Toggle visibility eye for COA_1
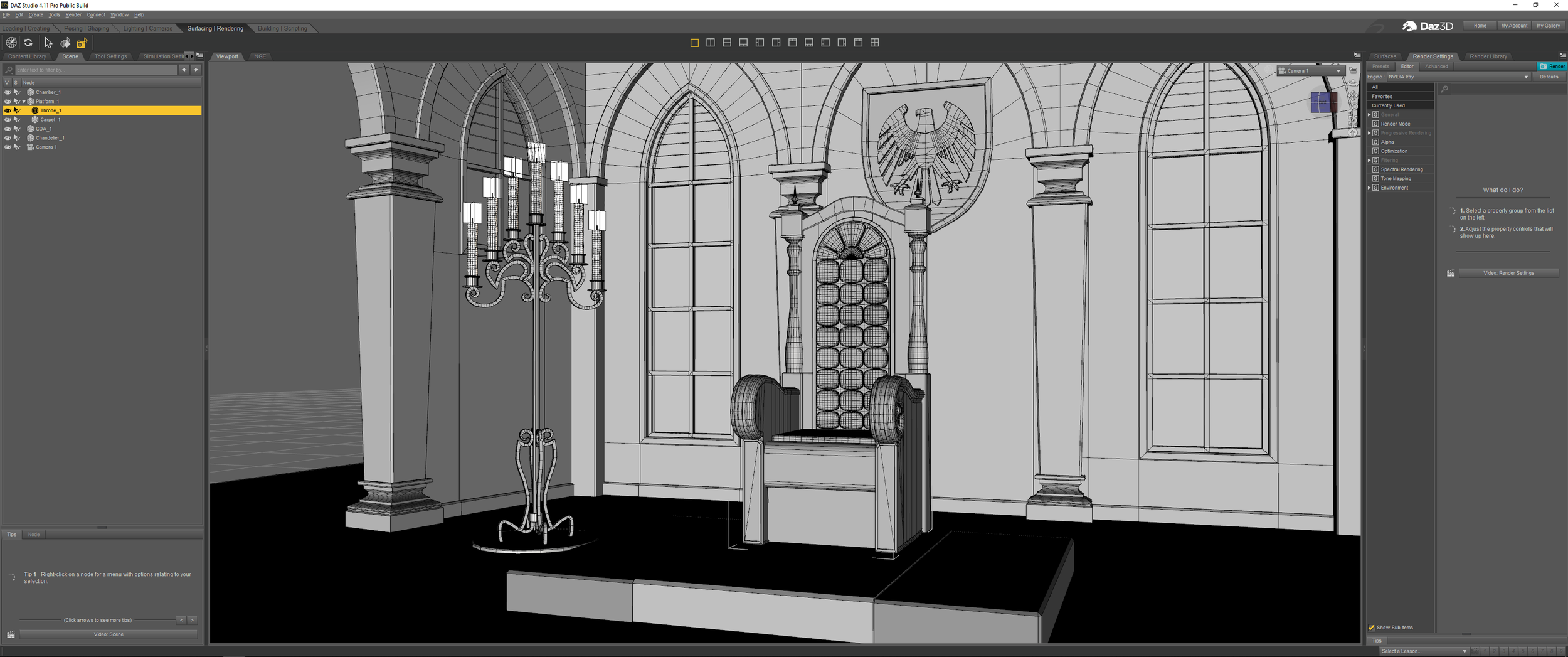Screen dimensions: 1568x657 pyautogui.click(x=8, y=129)
